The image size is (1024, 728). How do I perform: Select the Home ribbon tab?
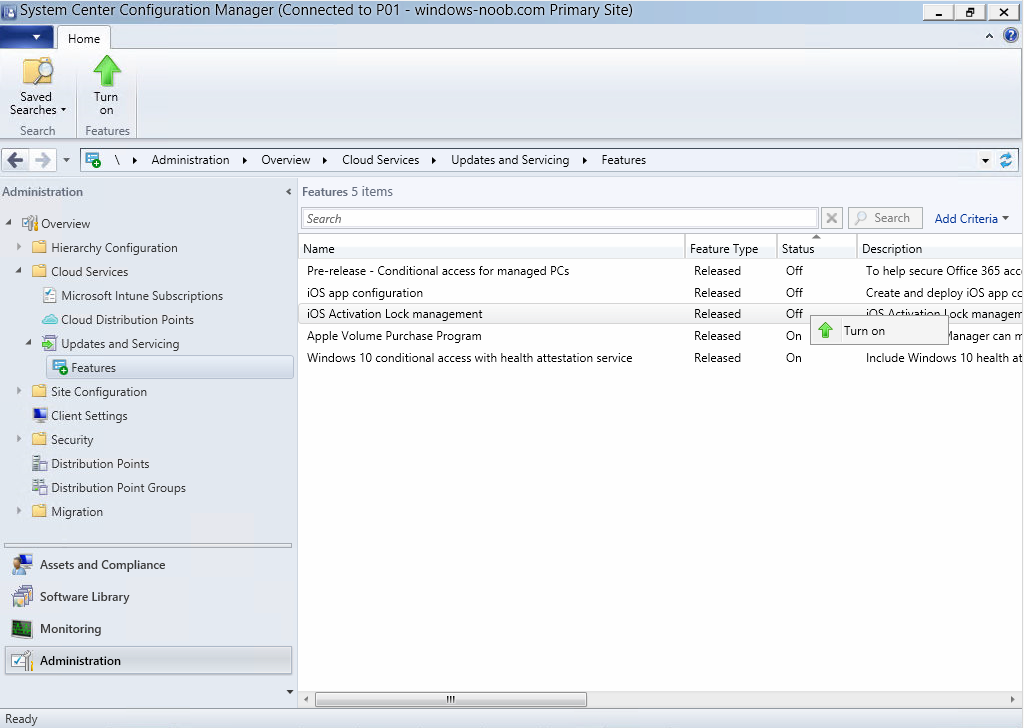84,39
